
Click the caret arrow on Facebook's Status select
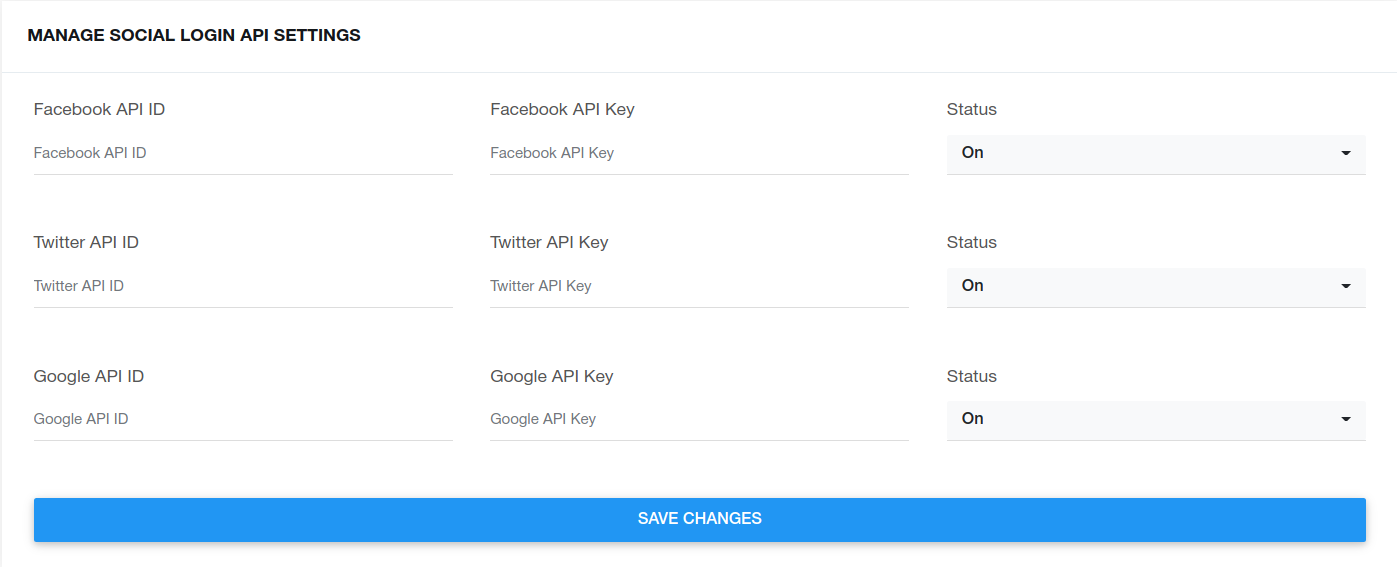click(1346, 153)
